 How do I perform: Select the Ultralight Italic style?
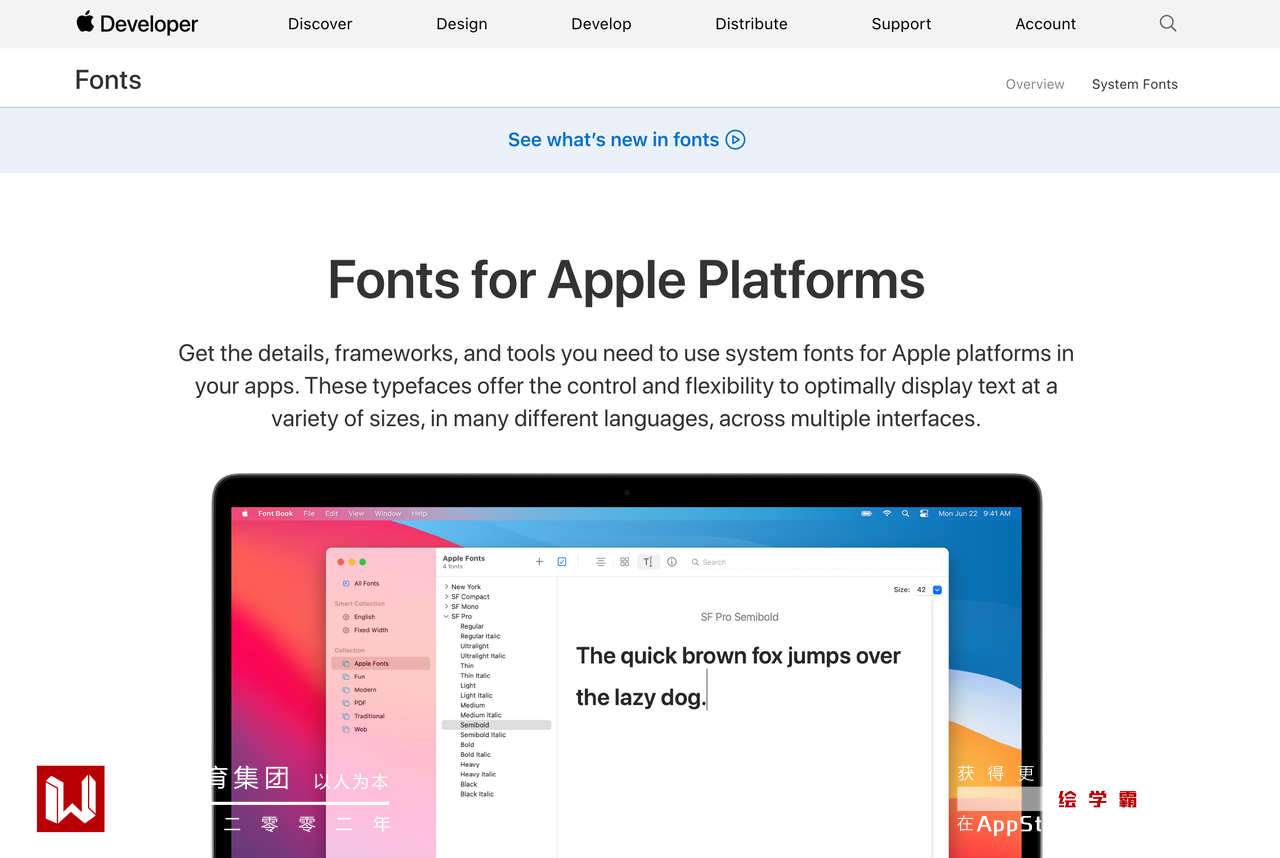483,656
